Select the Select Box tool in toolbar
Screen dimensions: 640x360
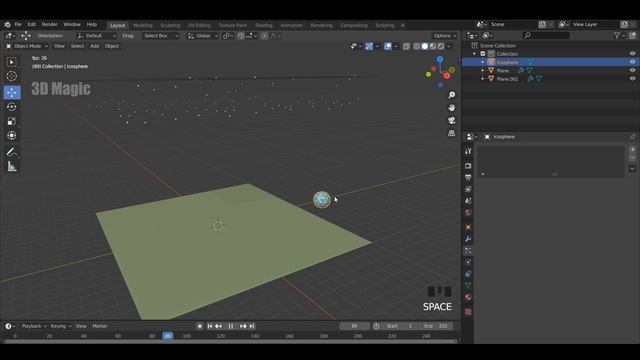(x=12, y=62)
